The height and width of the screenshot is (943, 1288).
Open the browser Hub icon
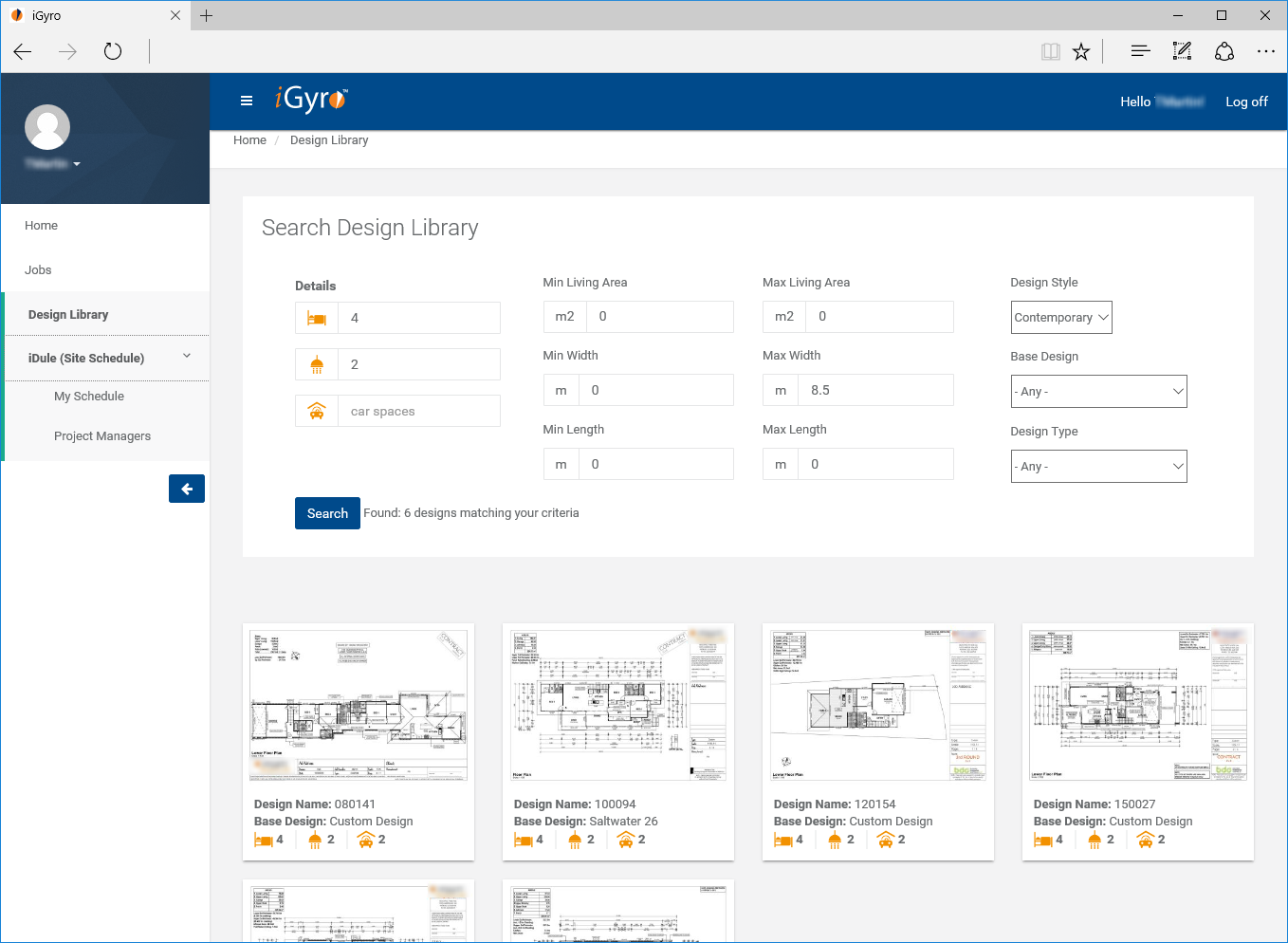[1140, 51]
